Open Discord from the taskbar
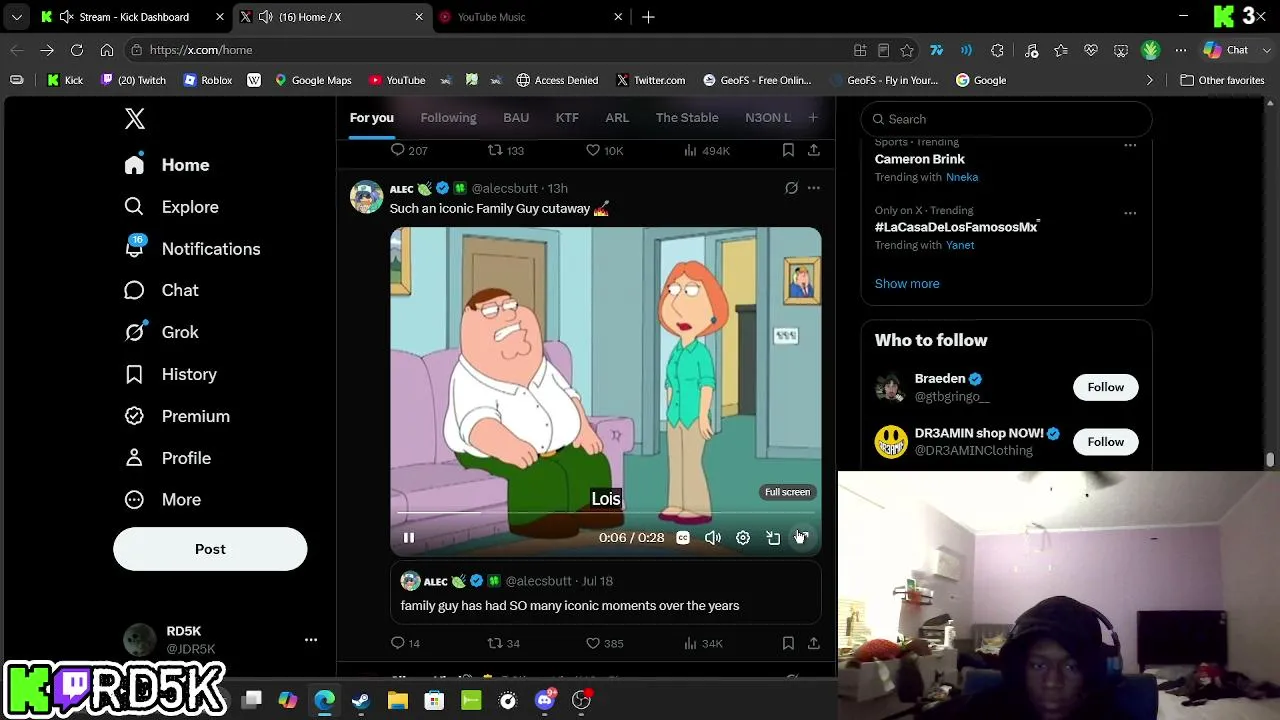Screen dimensions: 1280x720 (x=544, y=701)
